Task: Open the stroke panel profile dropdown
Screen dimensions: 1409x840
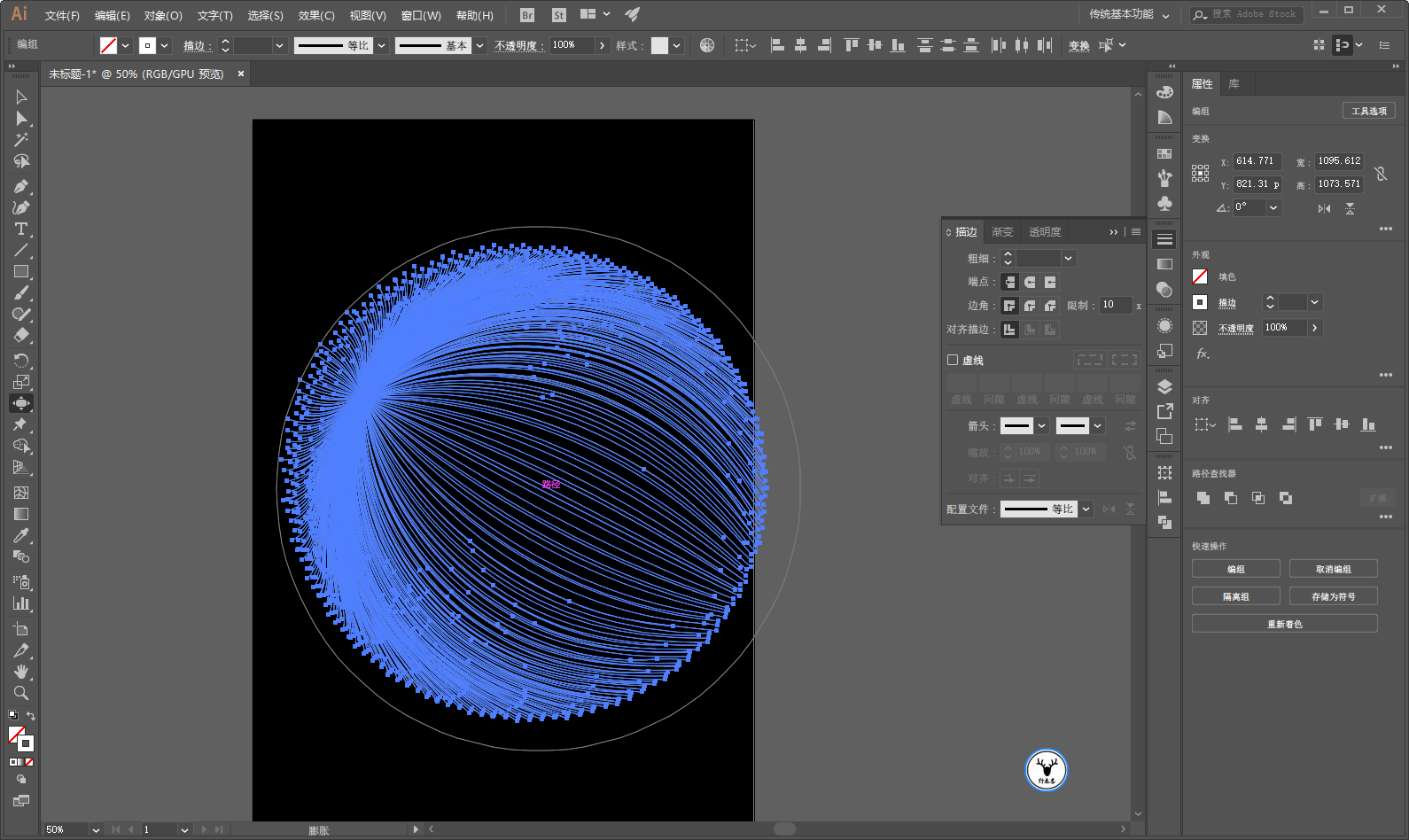Action: tap(1086, 509)
